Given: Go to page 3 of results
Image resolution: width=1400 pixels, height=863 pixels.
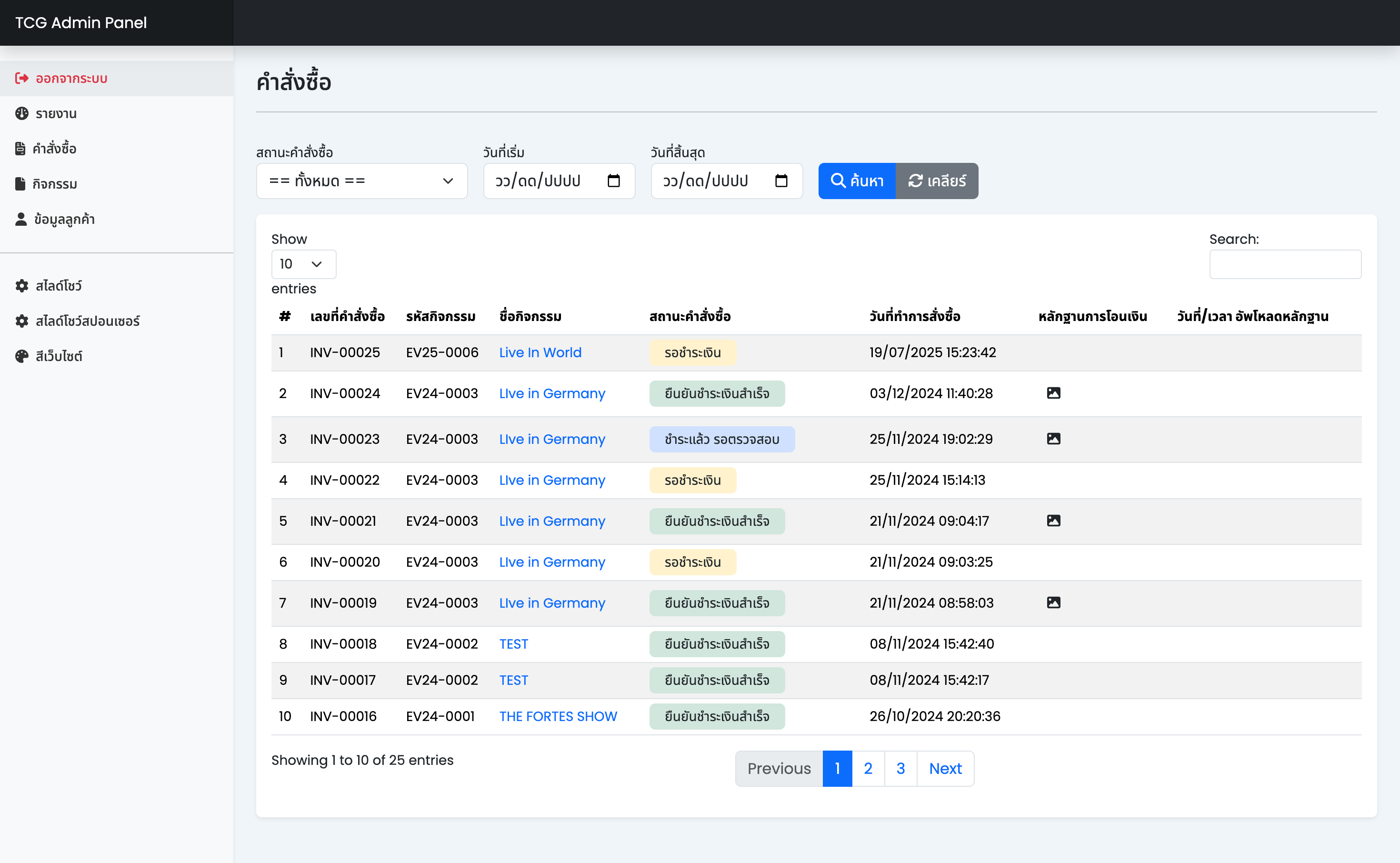Looking at the screenshot, I should [900, 768].
